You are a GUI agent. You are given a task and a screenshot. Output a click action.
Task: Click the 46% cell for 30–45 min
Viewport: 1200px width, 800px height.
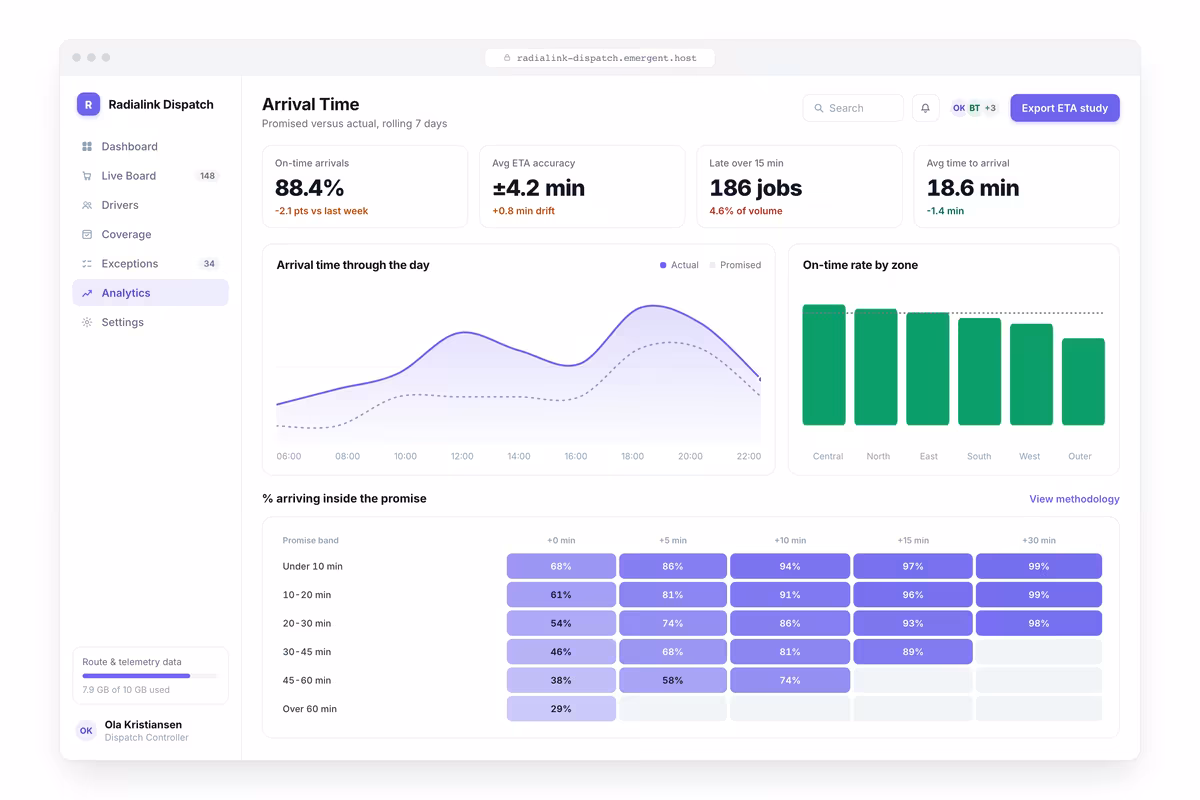point(561,652)
